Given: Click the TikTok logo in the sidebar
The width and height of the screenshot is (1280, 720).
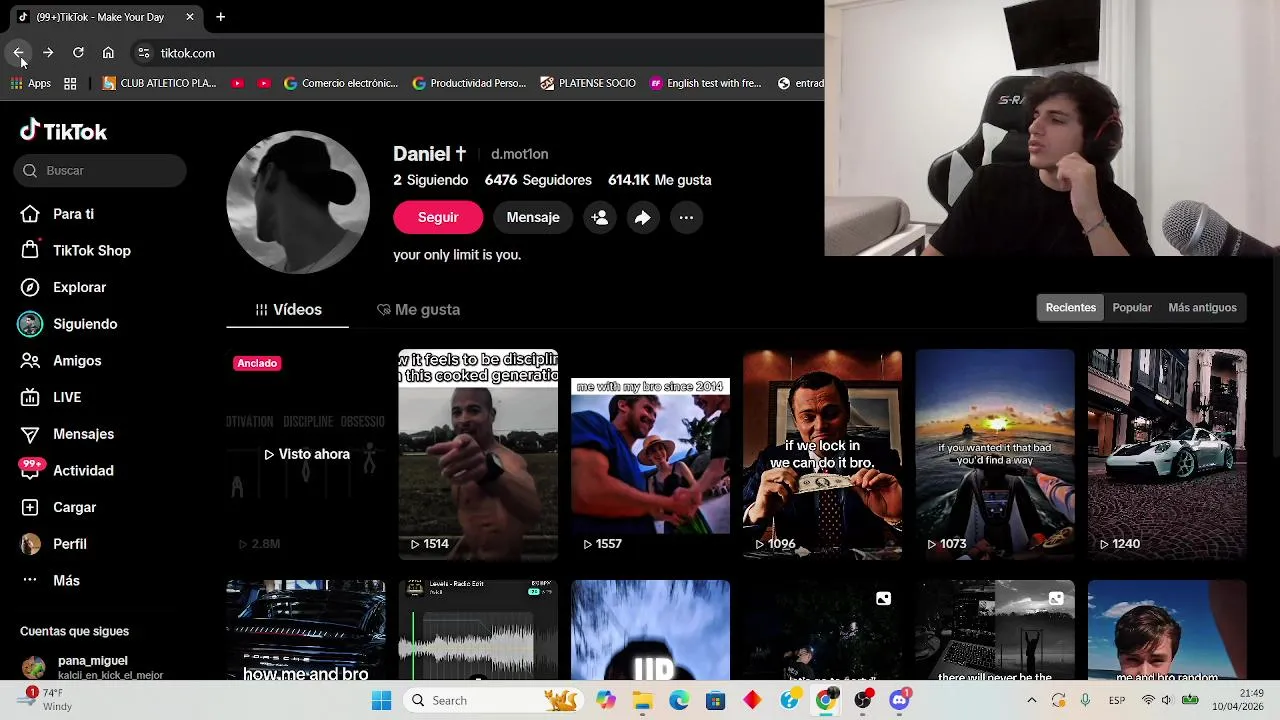Looking at the screenshot, I should (63, 131).
